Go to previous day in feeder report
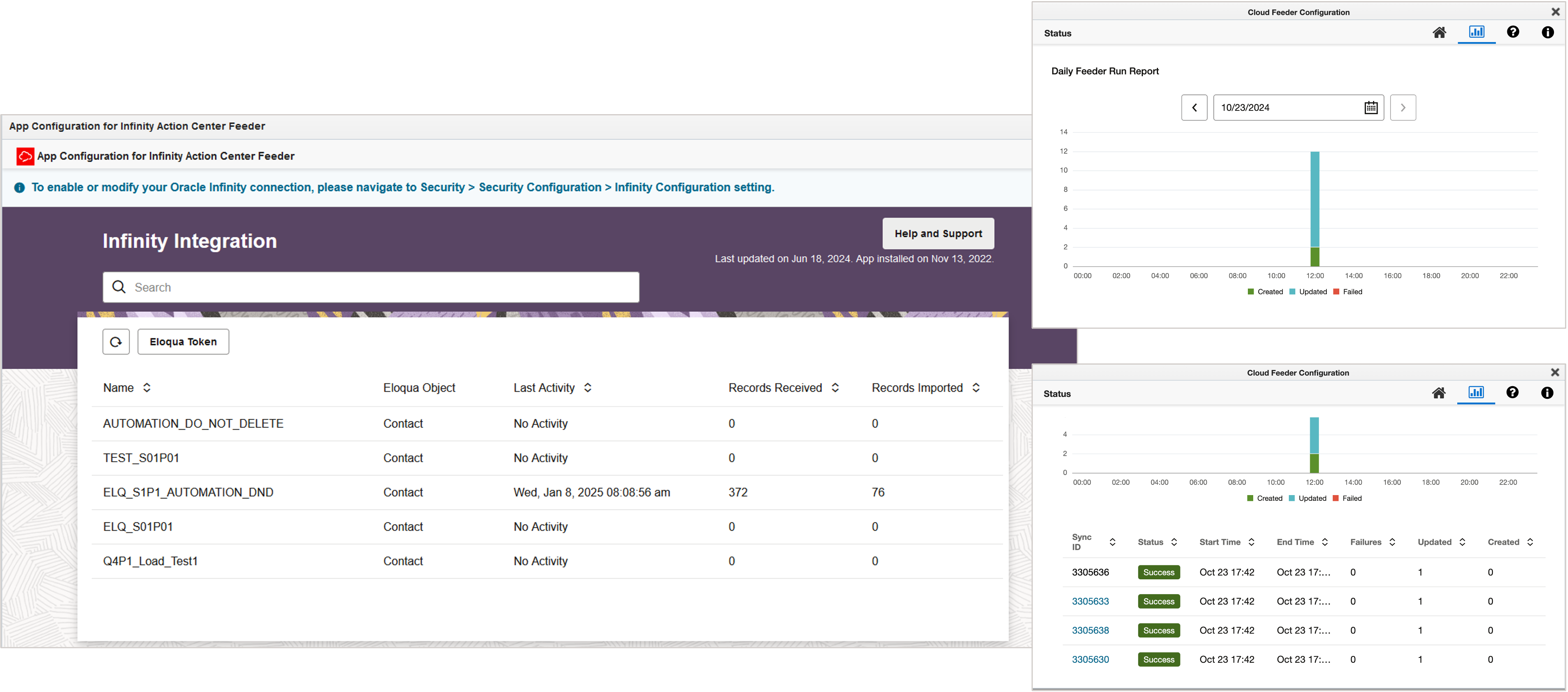 (x=1194, y=108)
